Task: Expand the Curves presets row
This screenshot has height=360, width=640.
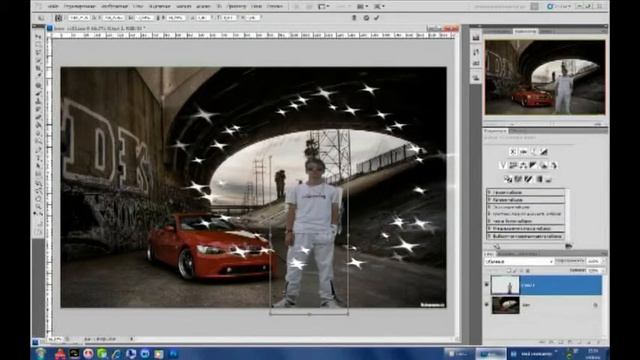Action: point(526,200)
